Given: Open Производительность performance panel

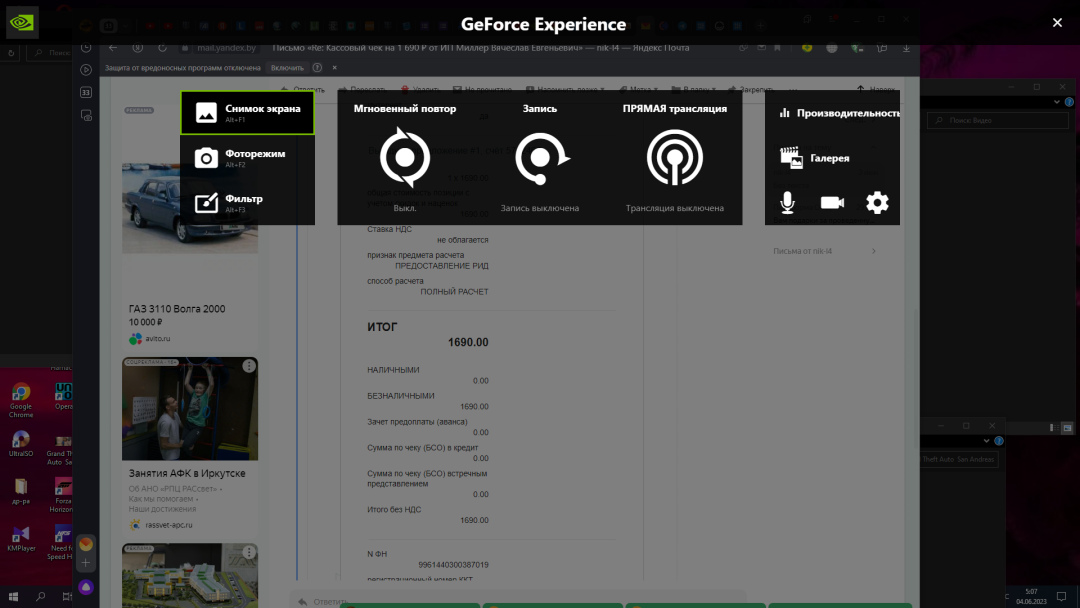Looking at the screenshot, I should point(840,113).
